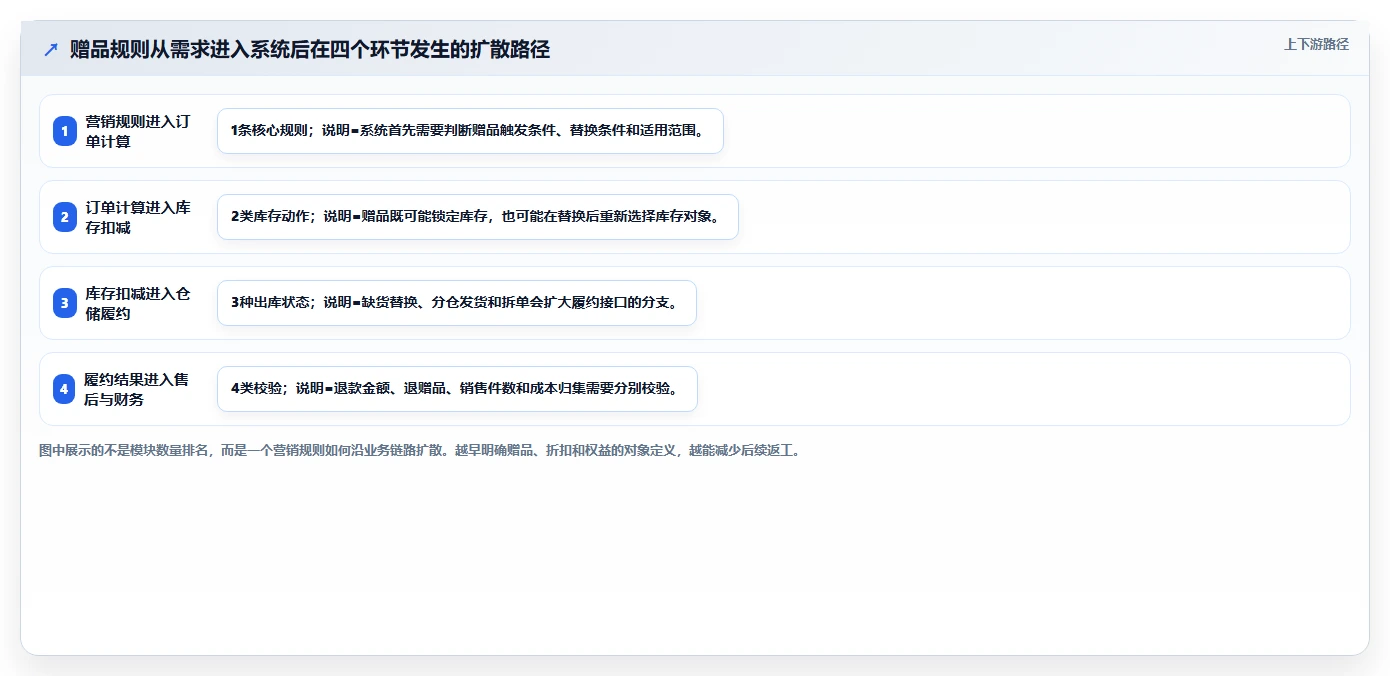Screen dimensions: 1390x676
Task: Select the 营销规则进入订单计算 step label
Action: pyautogui.click(x=138, y=131)
